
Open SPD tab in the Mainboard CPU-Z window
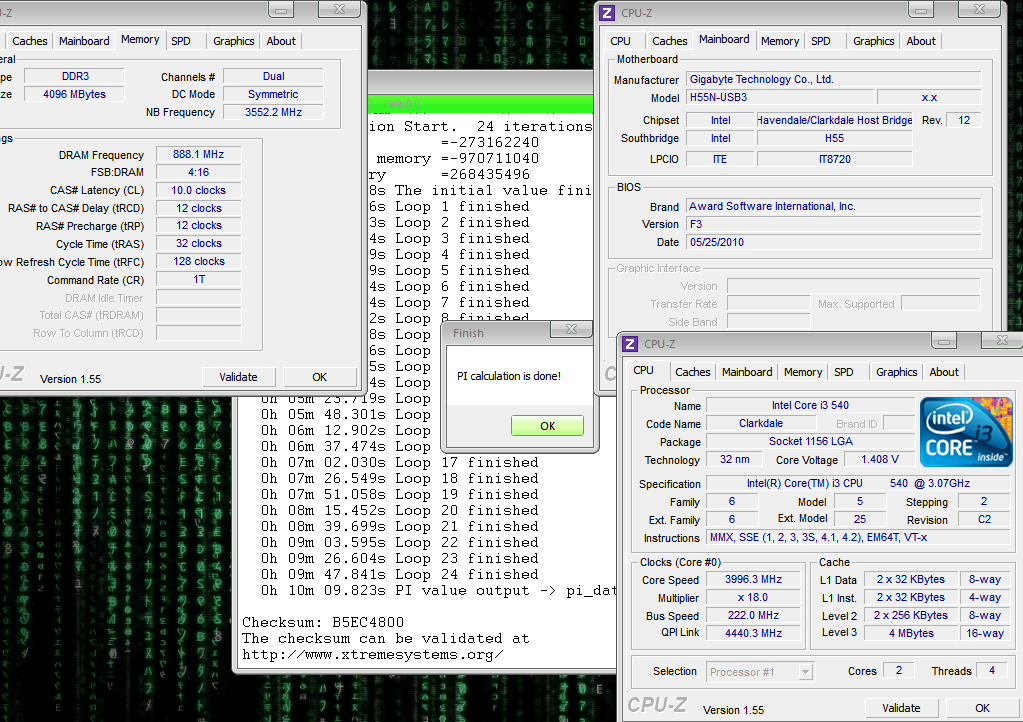(x=821, y=40)
